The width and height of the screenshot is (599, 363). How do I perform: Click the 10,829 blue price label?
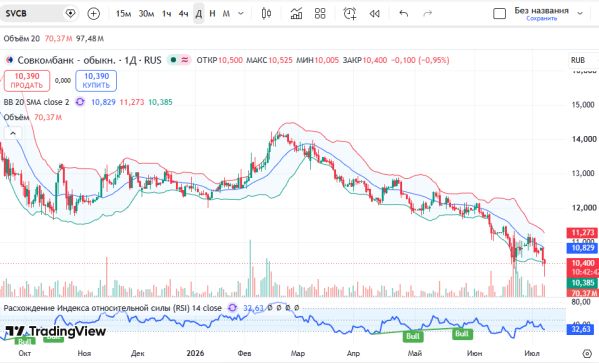point(583,248)
